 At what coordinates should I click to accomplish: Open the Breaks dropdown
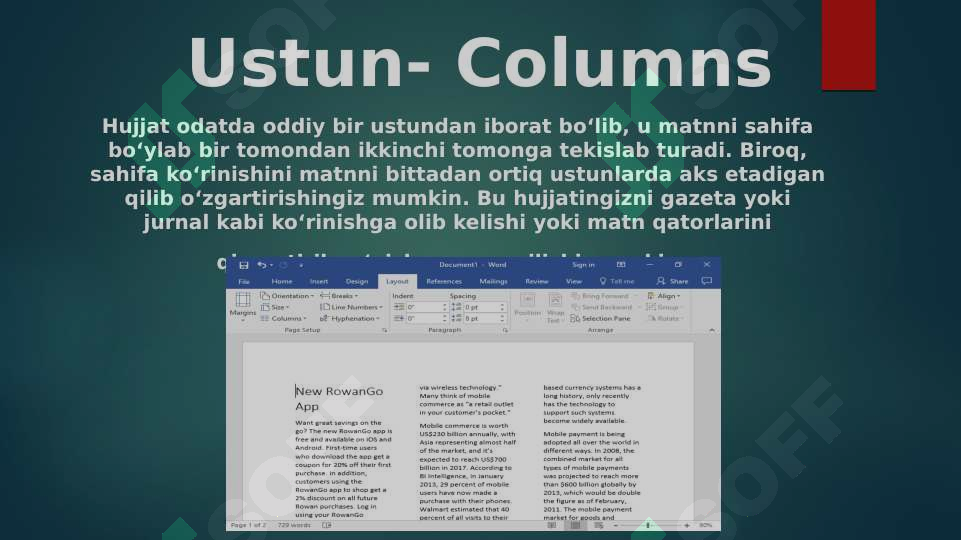[x=339, y=296]
